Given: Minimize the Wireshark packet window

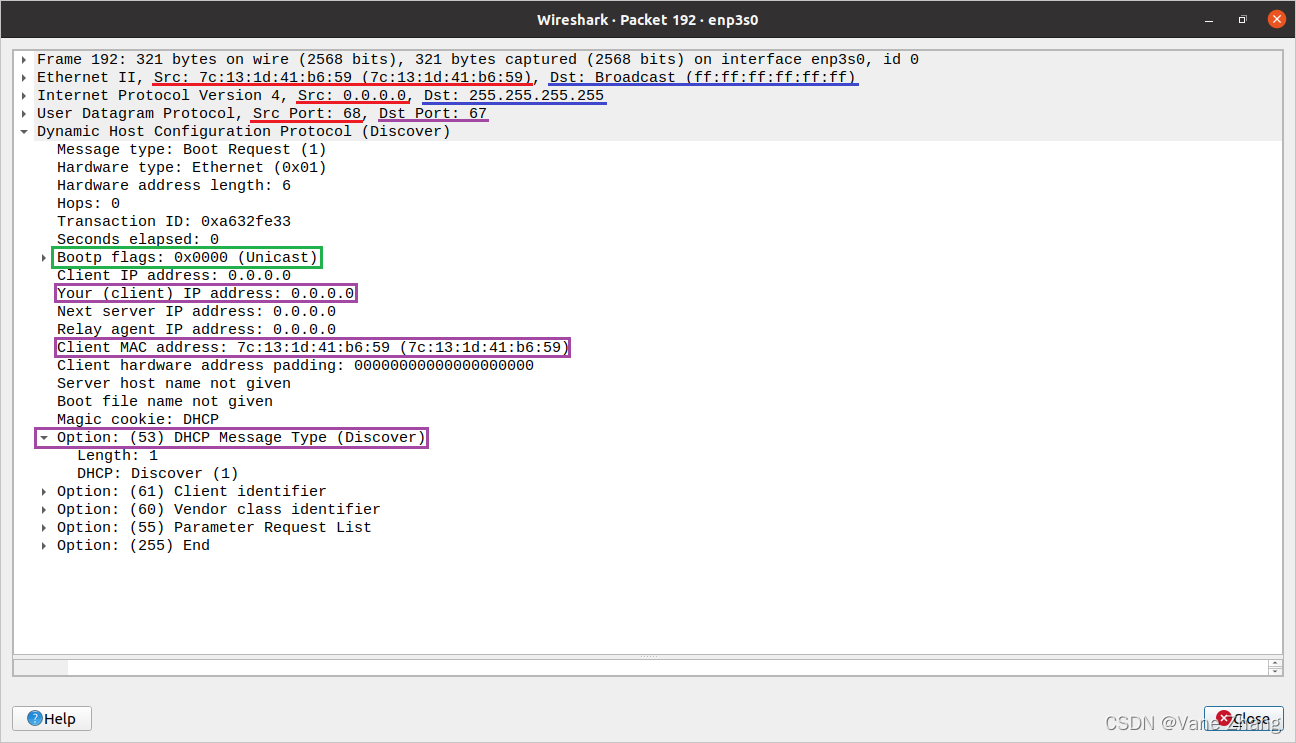Looking at the screenshot, I should pyautogui.click(x=1207, y=19).
